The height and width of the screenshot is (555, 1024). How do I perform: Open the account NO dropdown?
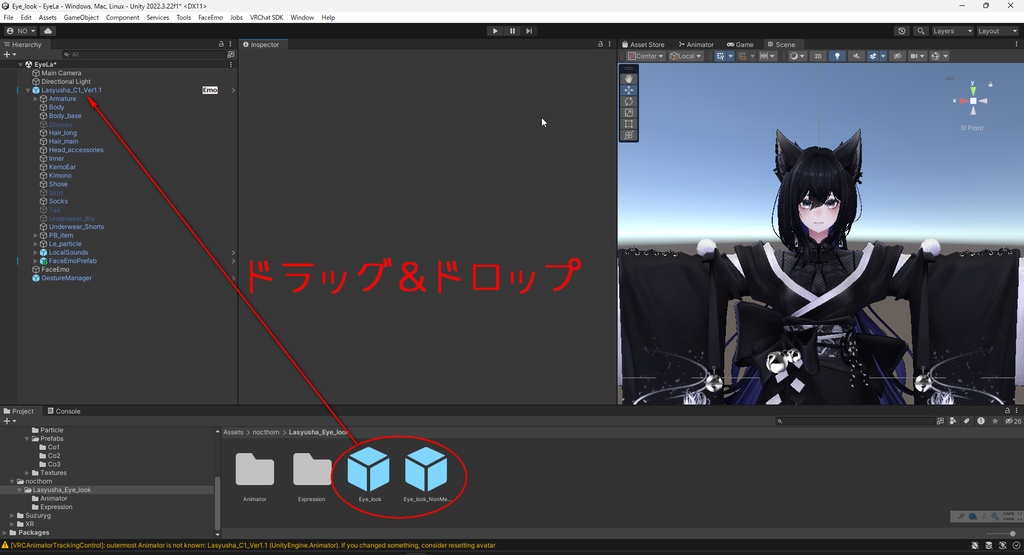(x=21, y=31)
